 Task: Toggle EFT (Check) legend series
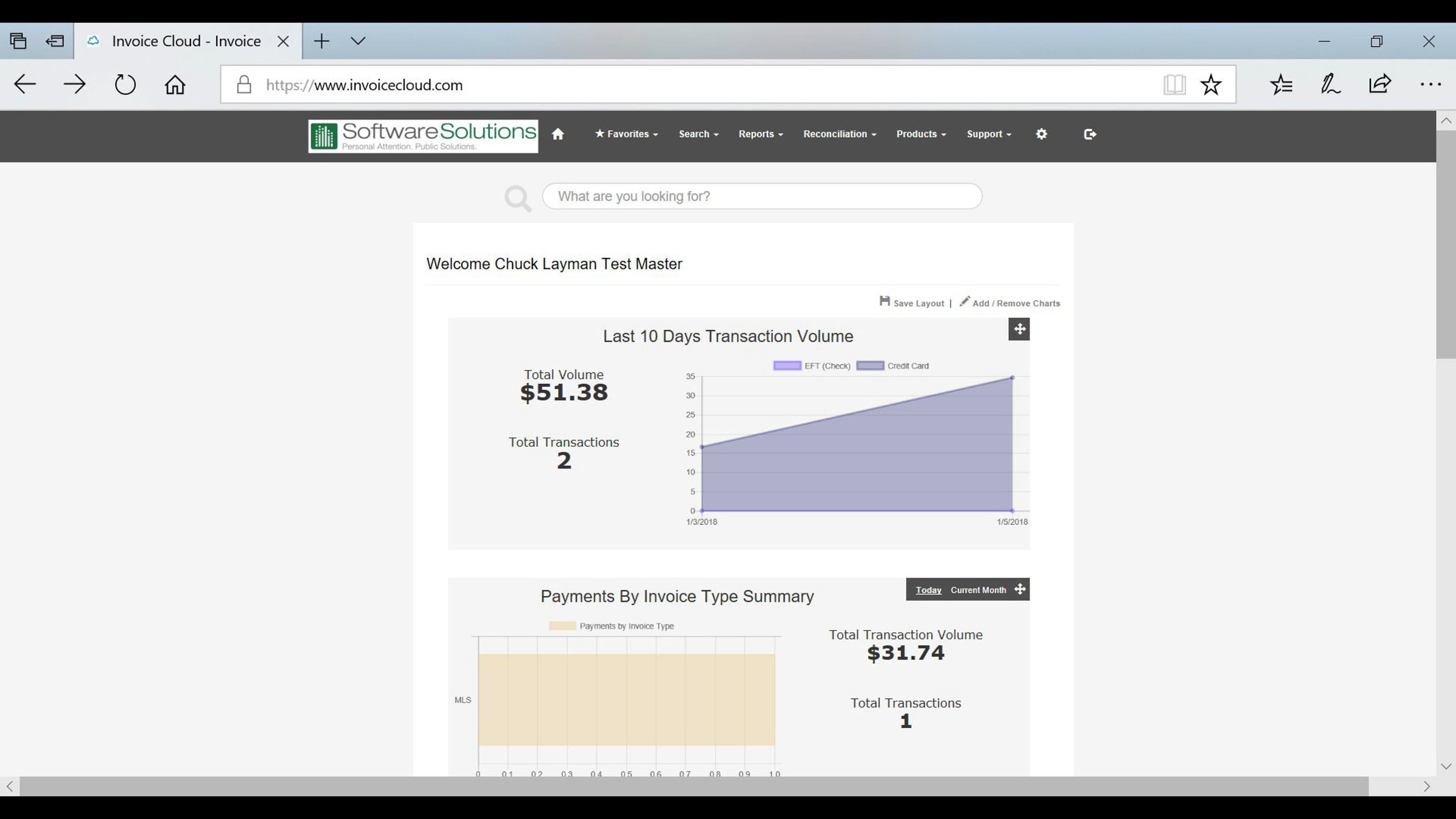[812, 366]
